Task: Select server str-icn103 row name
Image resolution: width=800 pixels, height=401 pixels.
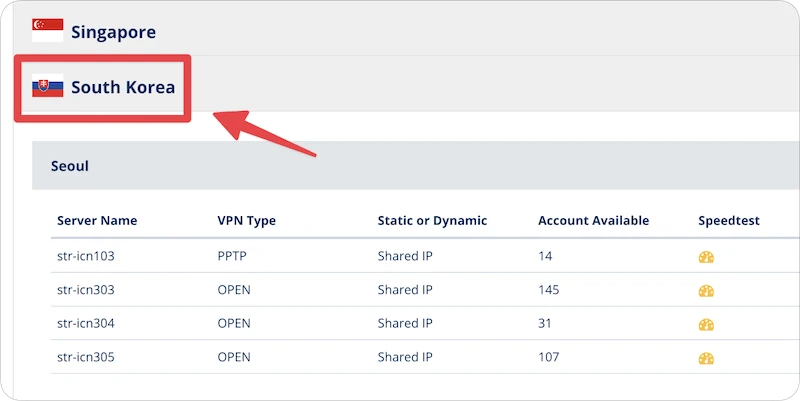Action: 86,256
